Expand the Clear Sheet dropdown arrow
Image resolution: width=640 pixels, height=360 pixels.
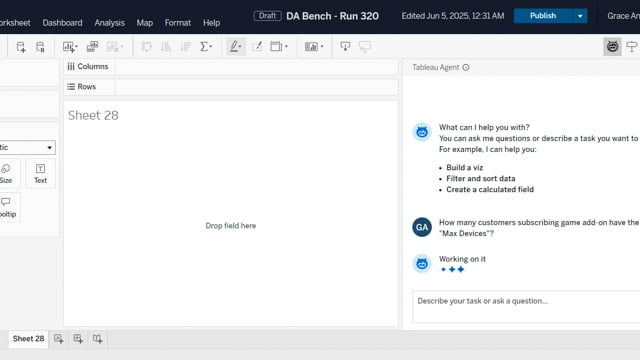coord(122,47)
